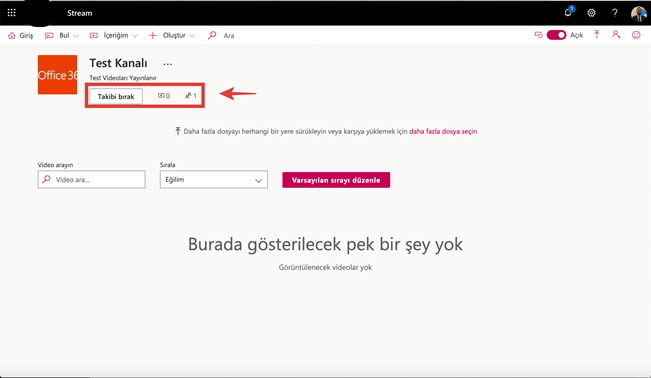The image size is (651, 378).
Task: Click the invite people icon in toolbar
Action: 616,34
